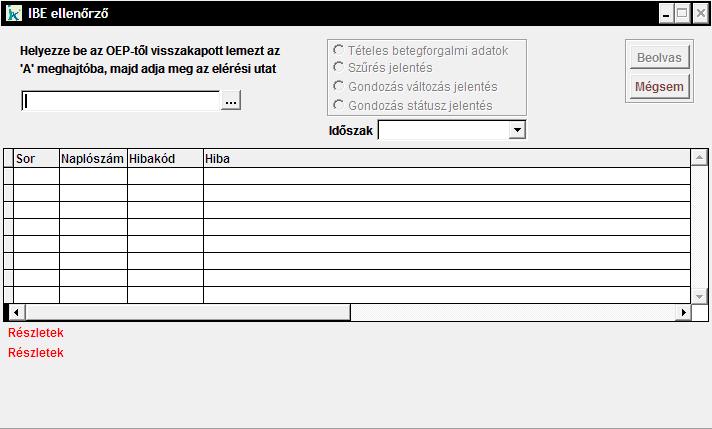The image size is (712, 429).
Task: Select 'Tételes betegforgalmi adatok' radio option
Action: tap(339, 50)
